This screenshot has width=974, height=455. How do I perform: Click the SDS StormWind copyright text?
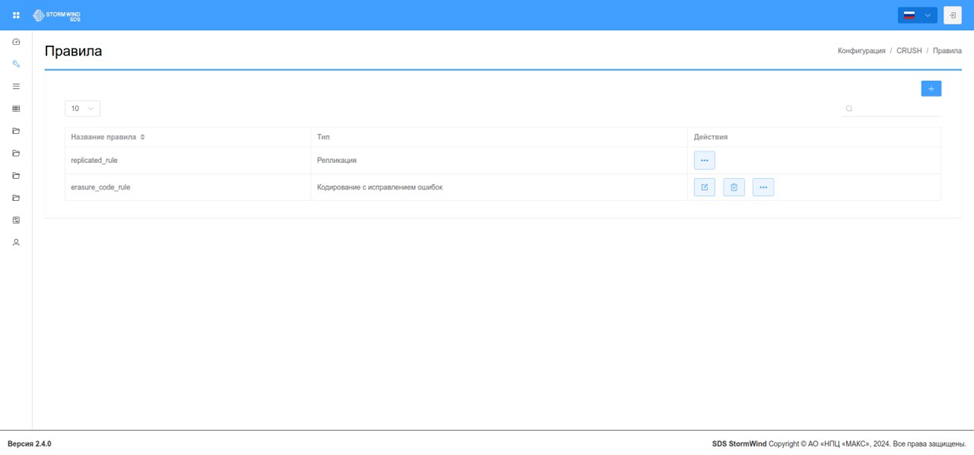(839, 444)
